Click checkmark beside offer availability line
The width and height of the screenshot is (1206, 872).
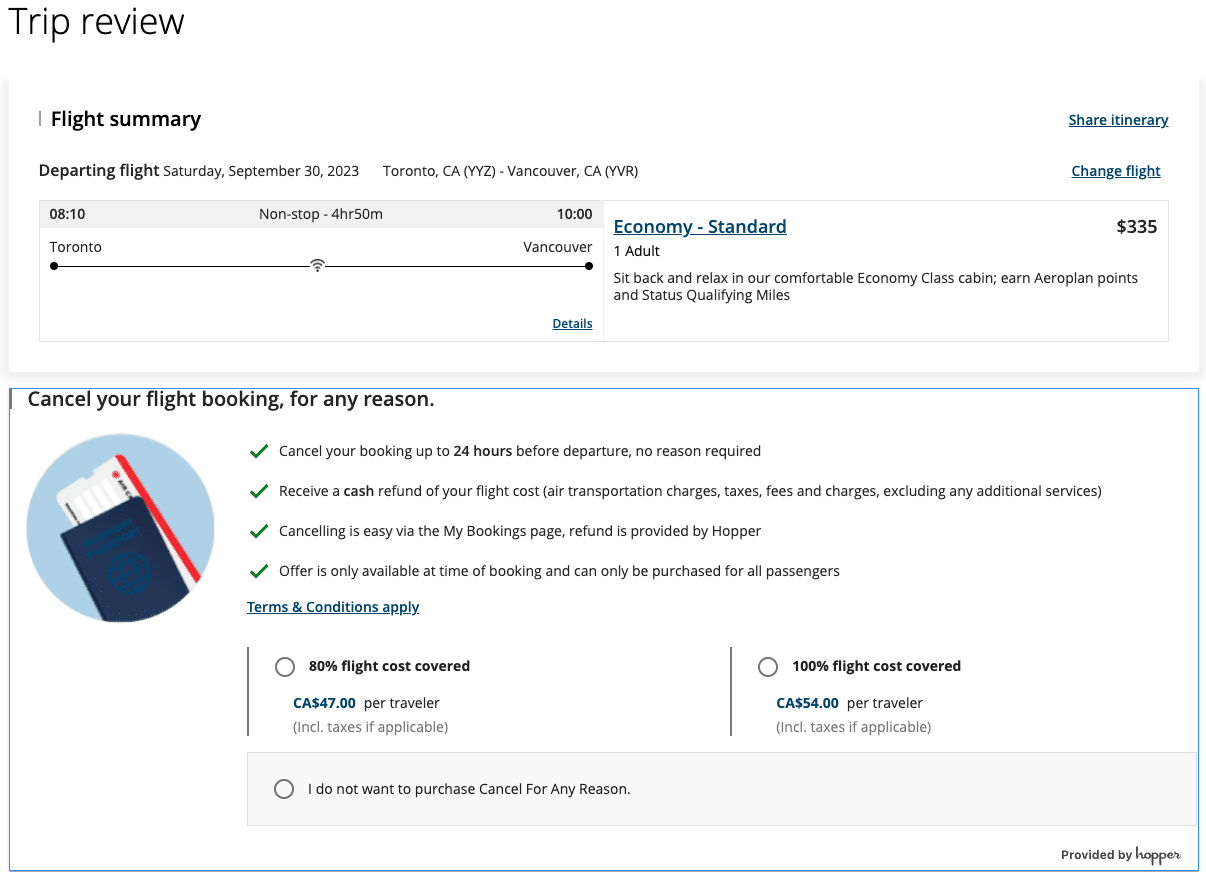click(x=259, y=572)
